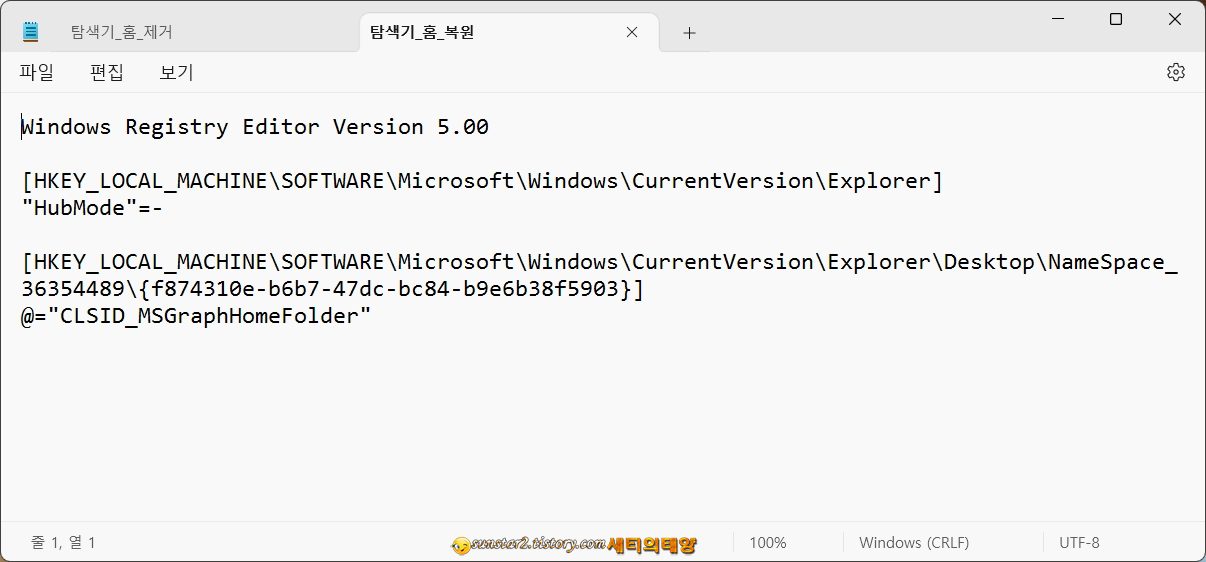Open the 편집 menu

(107, 72)
